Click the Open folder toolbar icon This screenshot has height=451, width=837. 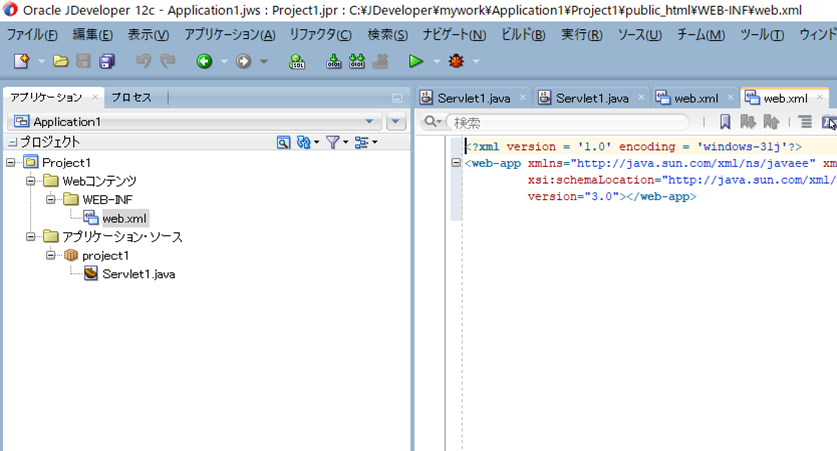pyautogui.click(x=61, y=62)
